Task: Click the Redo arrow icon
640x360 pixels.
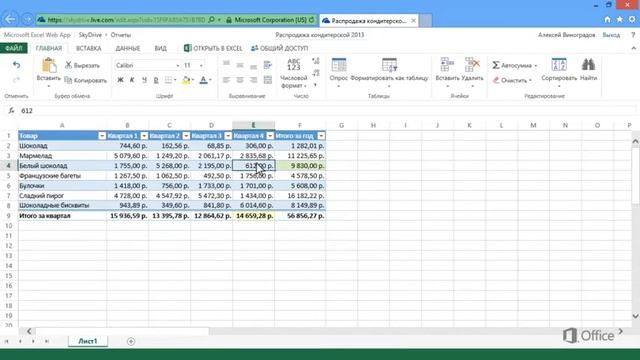Action: pos(16,80)
